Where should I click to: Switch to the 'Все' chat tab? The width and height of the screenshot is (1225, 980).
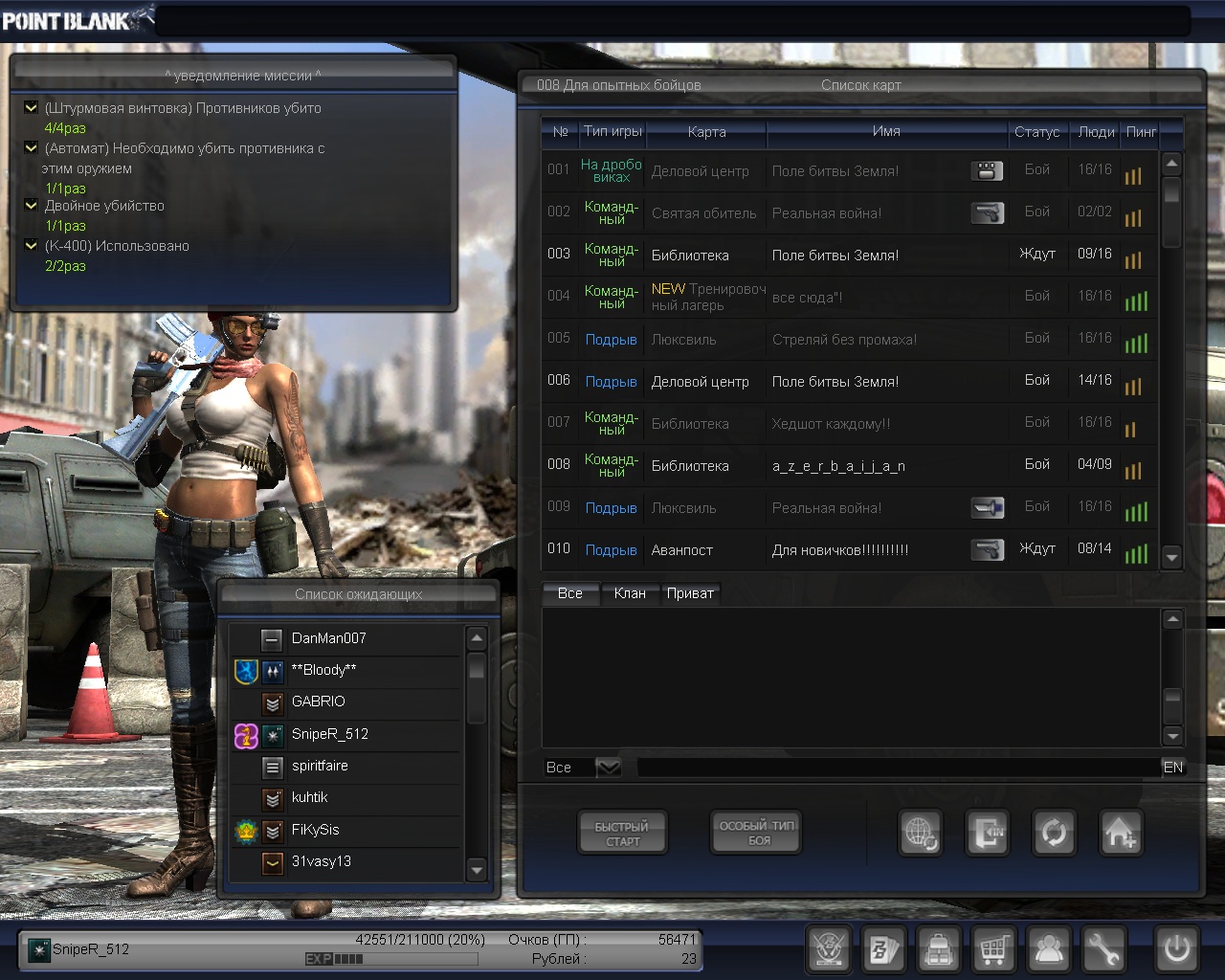click(x=570, y=593)
